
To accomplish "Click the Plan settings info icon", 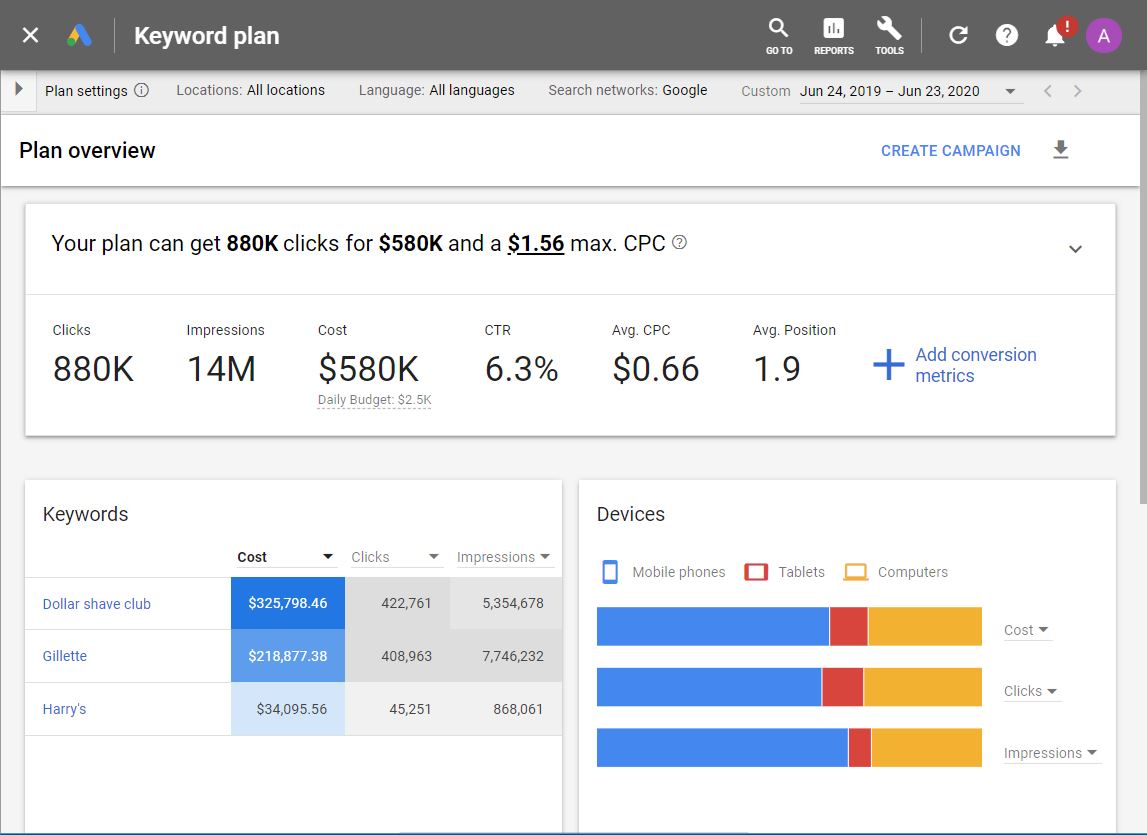I will (x=142, y=90).
